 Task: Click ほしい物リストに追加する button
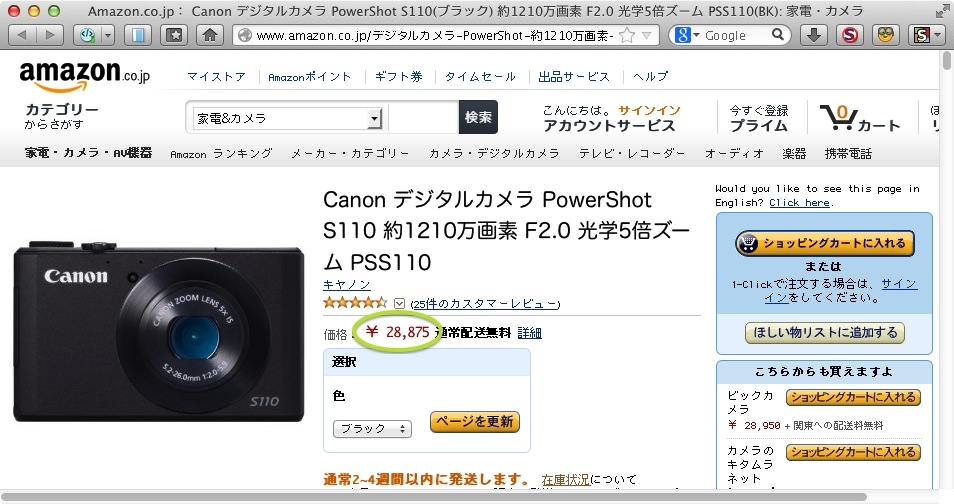(x=825, y=332)
